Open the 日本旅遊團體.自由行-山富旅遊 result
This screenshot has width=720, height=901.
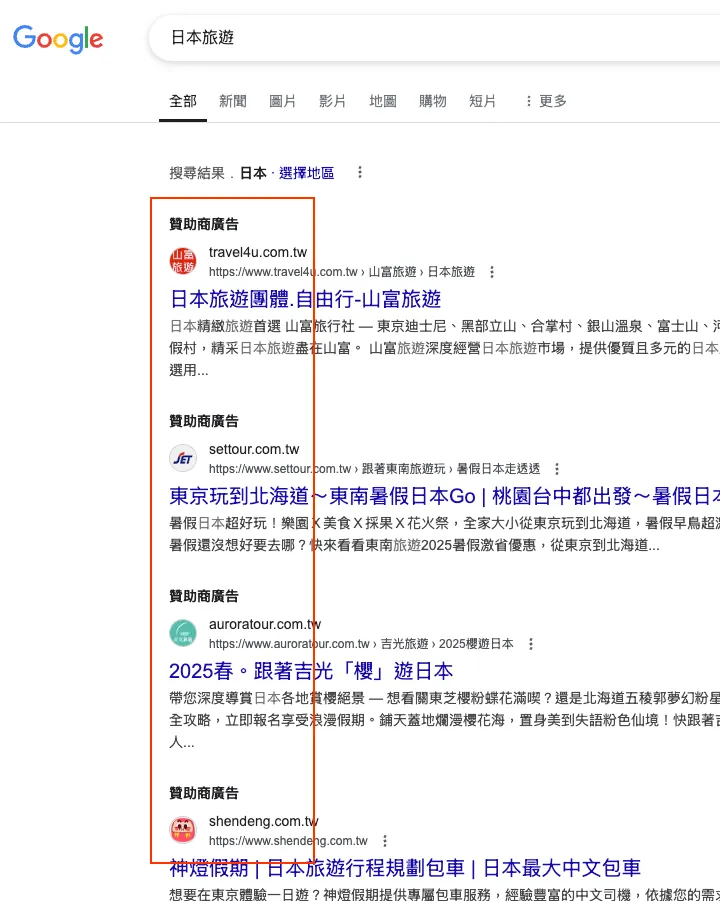(x=305, y=299)
